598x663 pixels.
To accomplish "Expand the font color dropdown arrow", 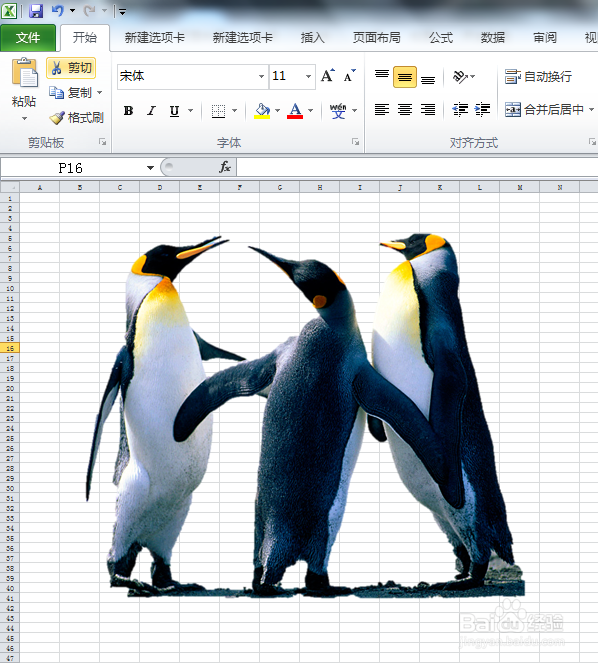I will tap(310, 111).
